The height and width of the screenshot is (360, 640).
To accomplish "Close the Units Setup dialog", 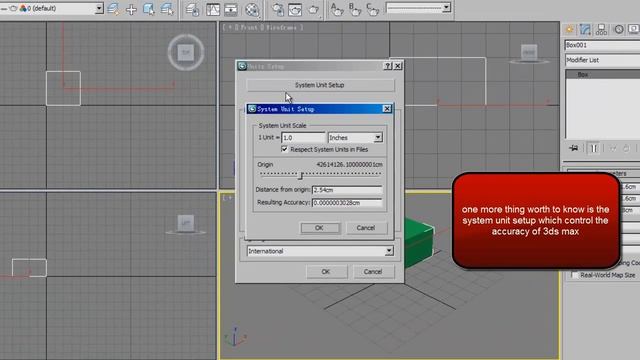I will pyautogui.click(x=398, y=66).
